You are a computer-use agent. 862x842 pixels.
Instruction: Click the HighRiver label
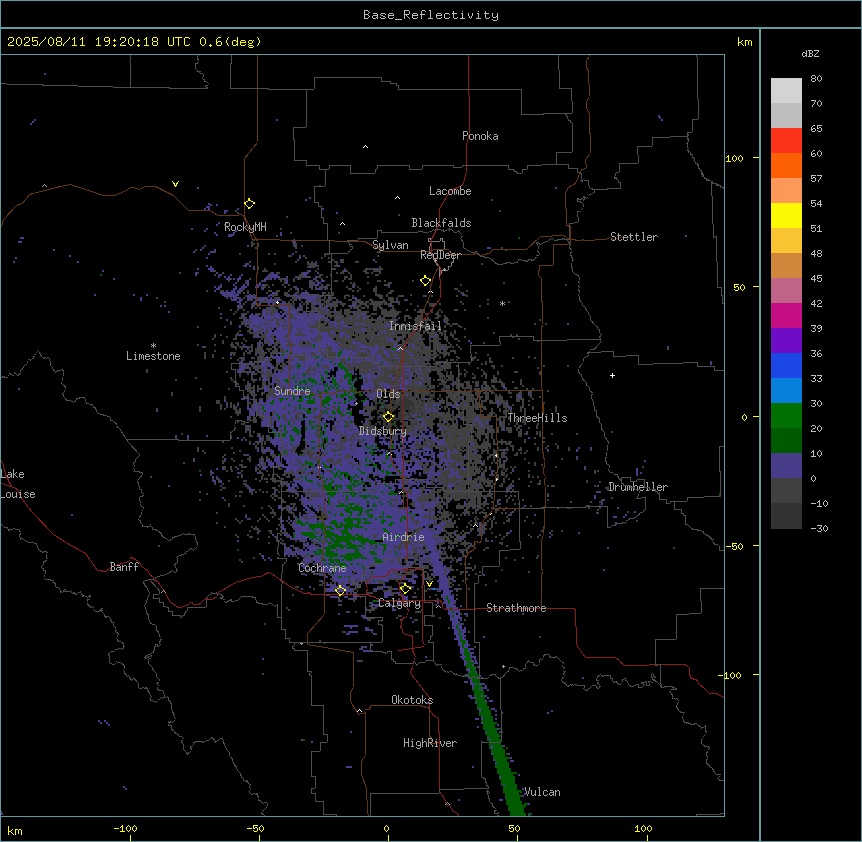pyautogui.click(x=430, y=743)
